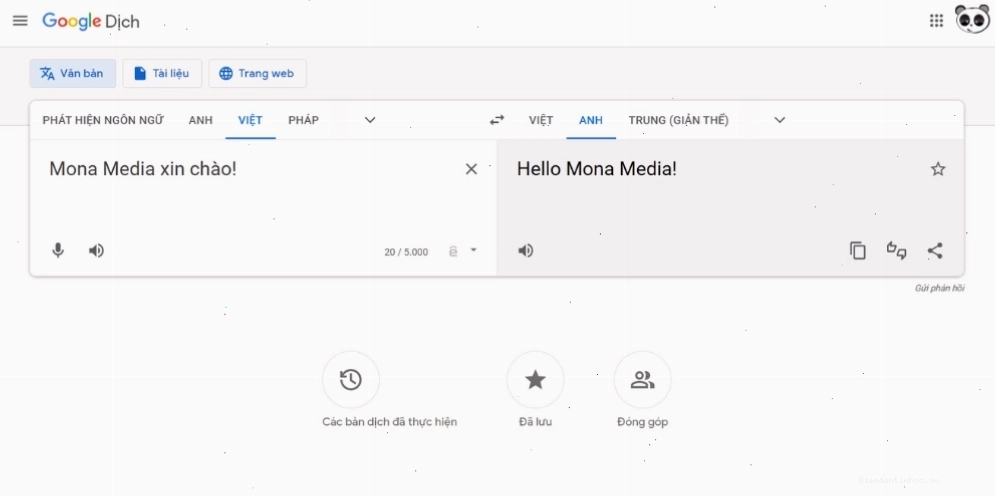Choose PHÁP as source language
This screenshot has height=497, width=995.
coord(303,120)
